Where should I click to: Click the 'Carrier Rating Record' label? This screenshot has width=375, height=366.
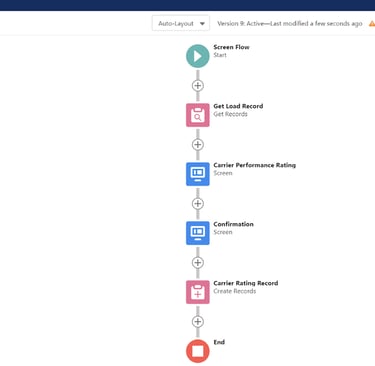[246, 283]
